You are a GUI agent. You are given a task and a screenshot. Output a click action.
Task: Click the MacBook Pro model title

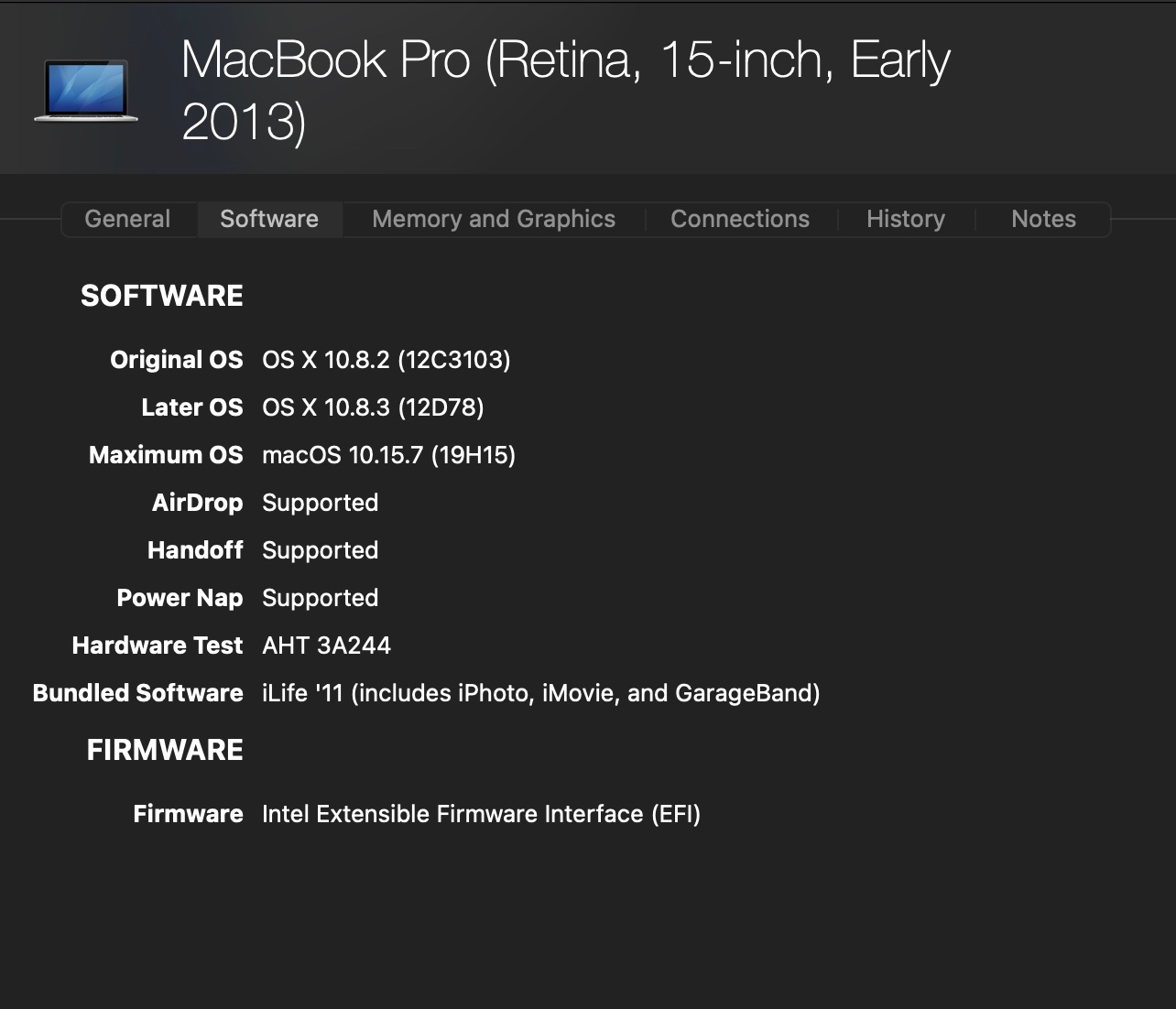tap(565, 90)
